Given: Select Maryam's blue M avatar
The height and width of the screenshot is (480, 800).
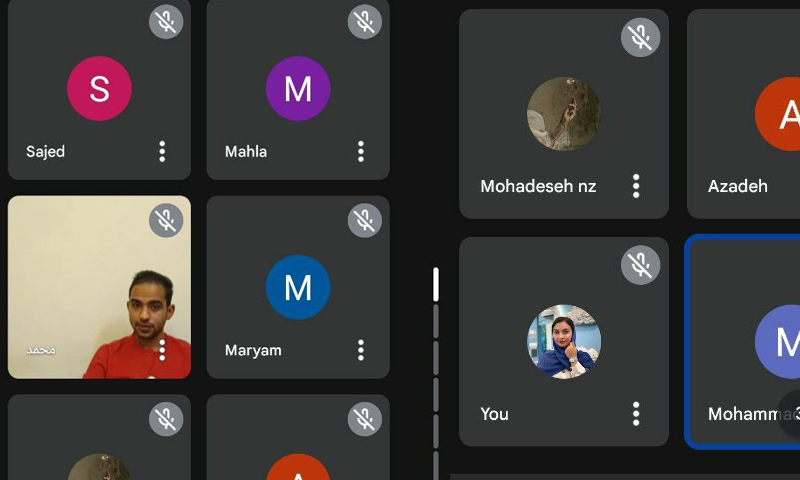Looking at the screenshot, I should pyautogui.click(x=298, y=287).
